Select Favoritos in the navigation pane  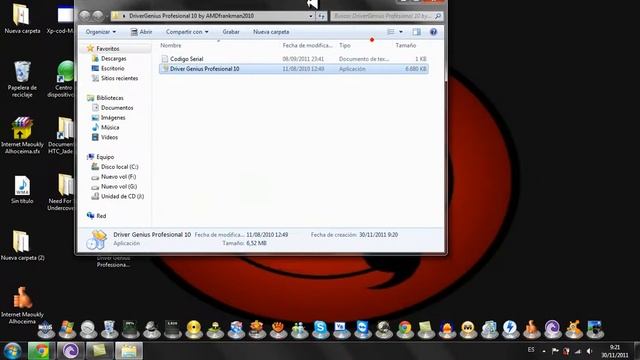pos(108,49)
